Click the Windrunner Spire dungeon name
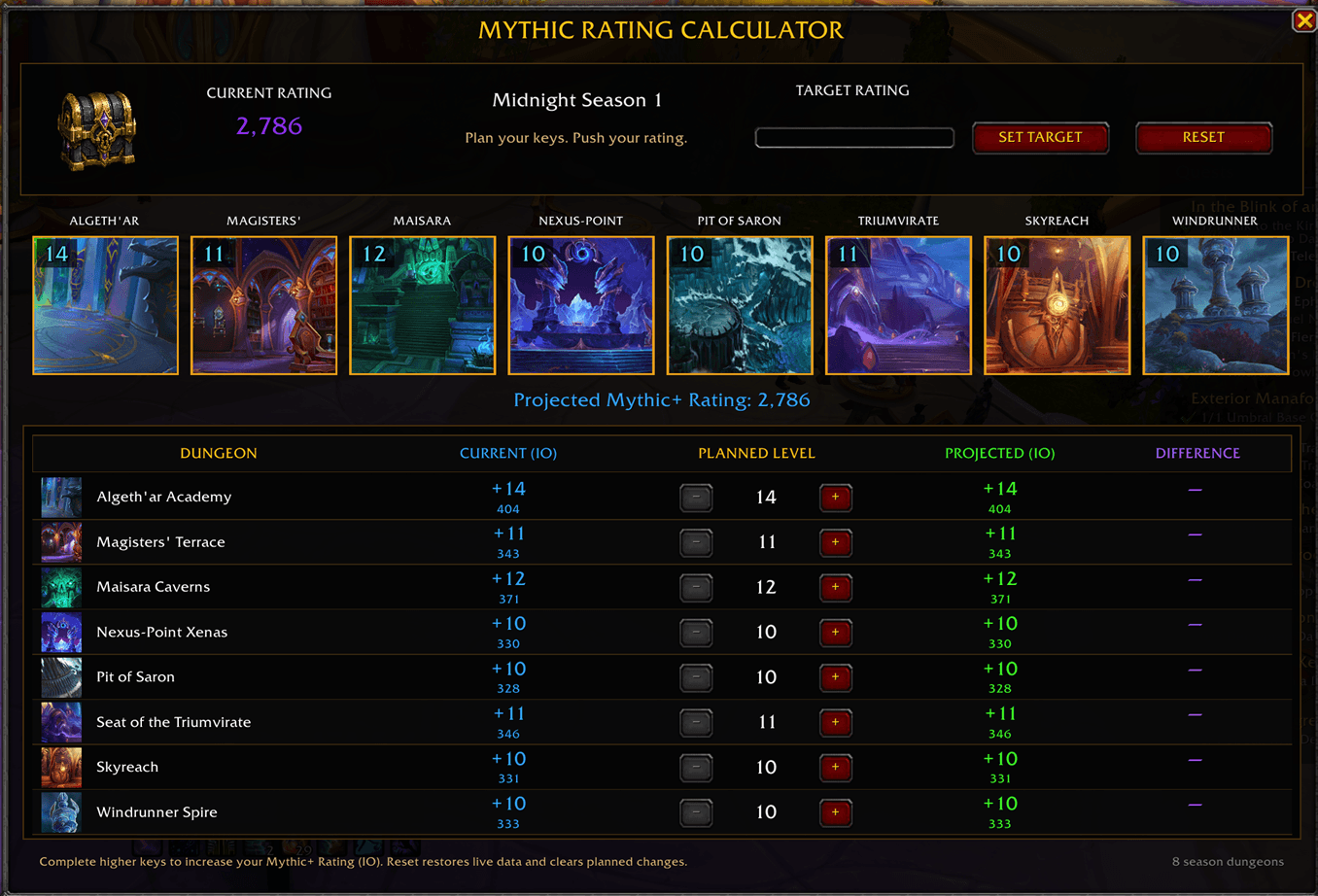The width and height of the screenshot is (1318, 896). 156,811
